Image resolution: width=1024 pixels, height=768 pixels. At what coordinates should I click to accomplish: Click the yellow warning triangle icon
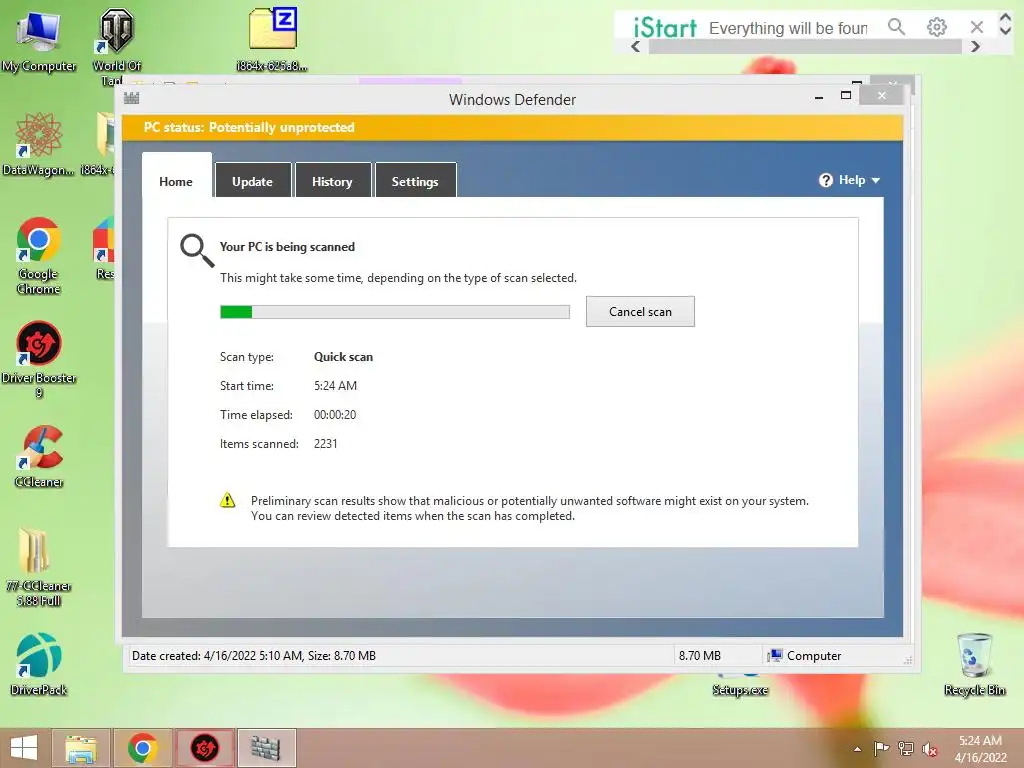coord(227,500)
